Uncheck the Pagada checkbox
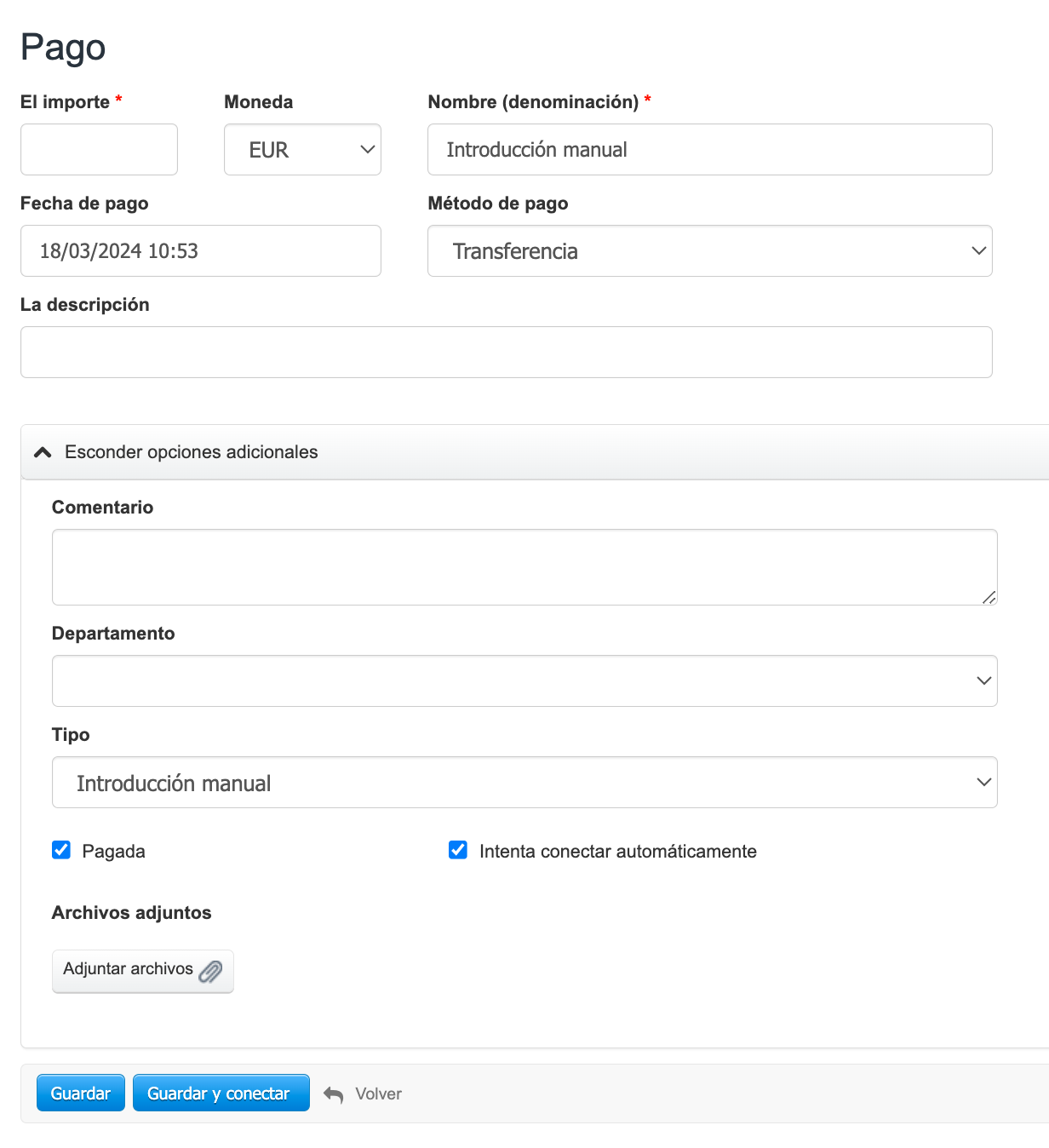The width and height of the screenshot is (1049, 1148). 61,850
